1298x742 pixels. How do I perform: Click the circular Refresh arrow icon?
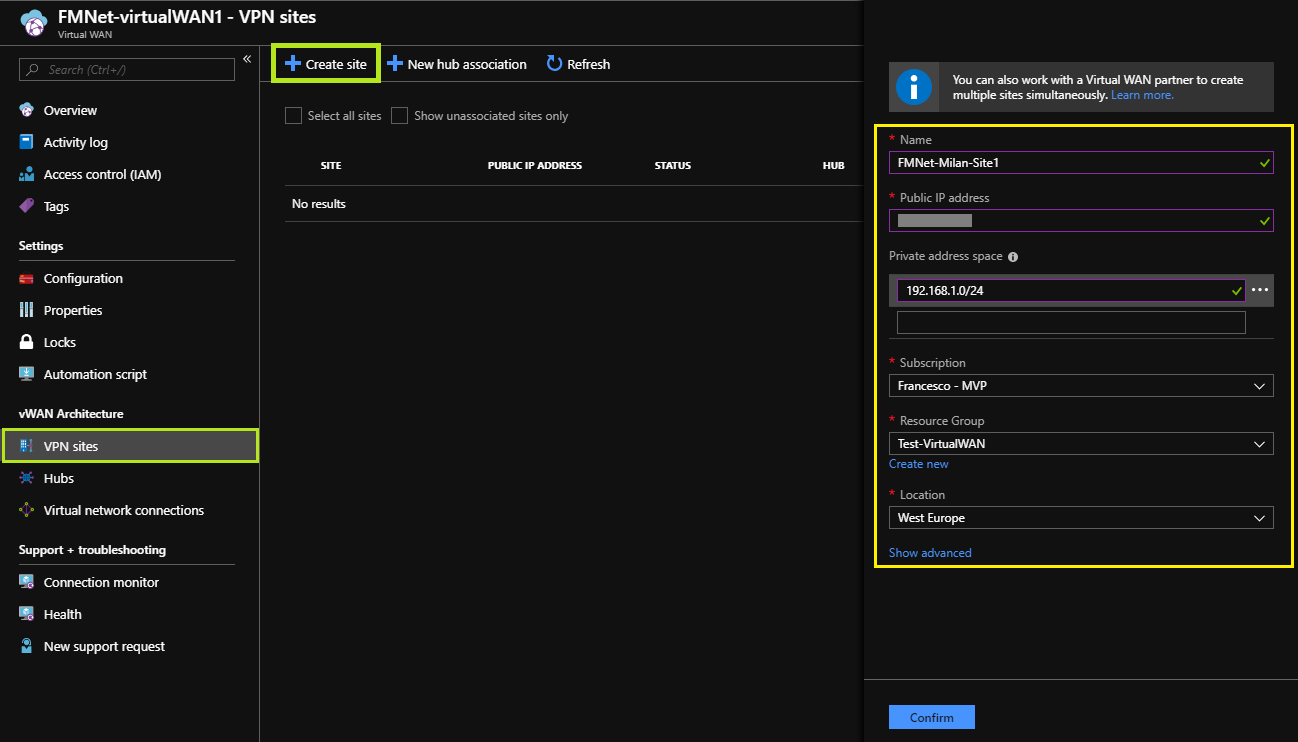(554, 64)
